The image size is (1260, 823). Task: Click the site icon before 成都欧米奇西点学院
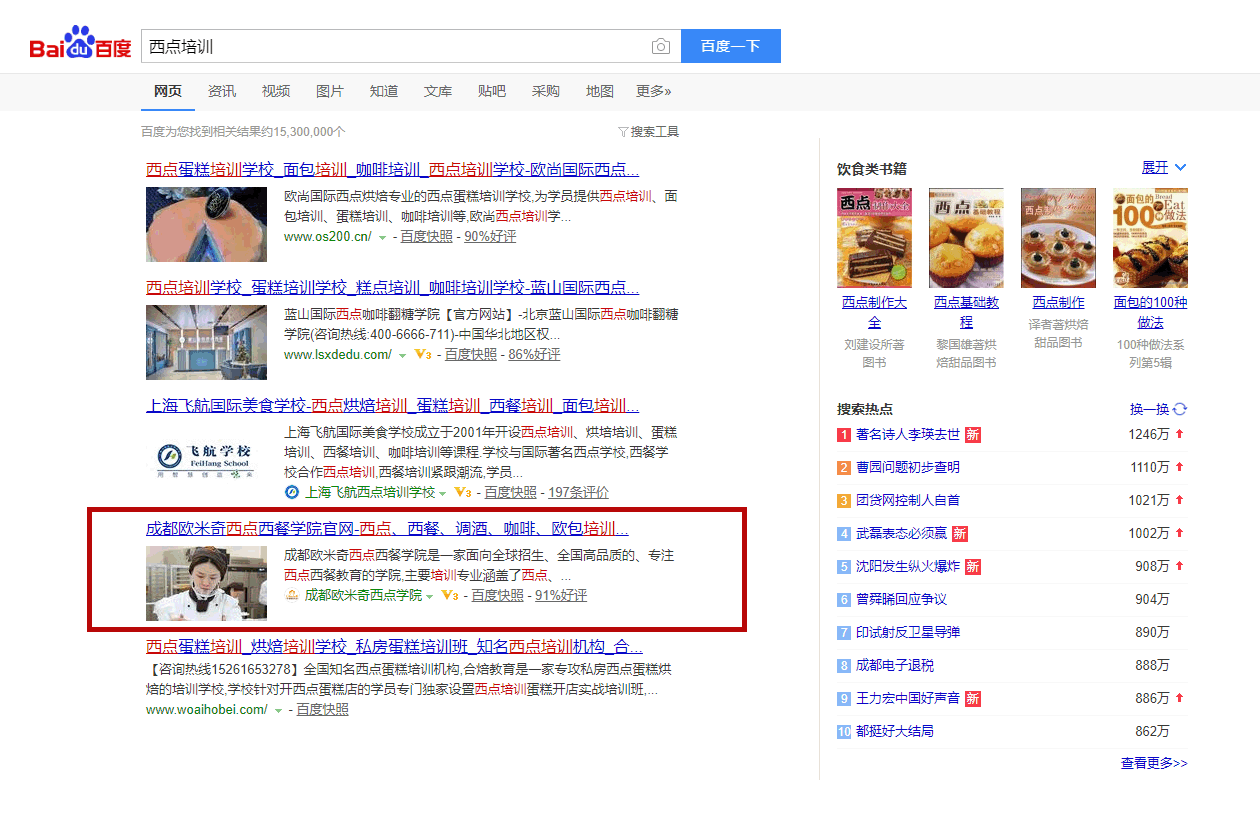(x=292, y=595)
